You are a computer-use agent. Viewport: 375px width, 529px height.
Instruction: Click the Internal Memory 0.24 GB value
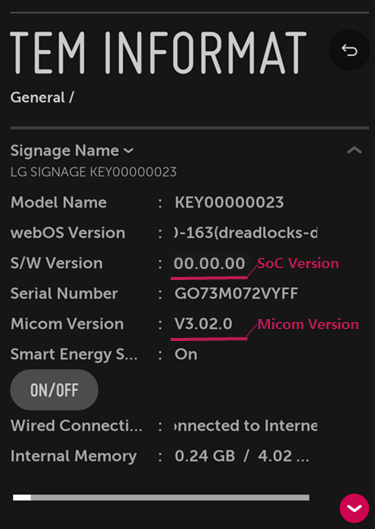(x=205, y=456)
